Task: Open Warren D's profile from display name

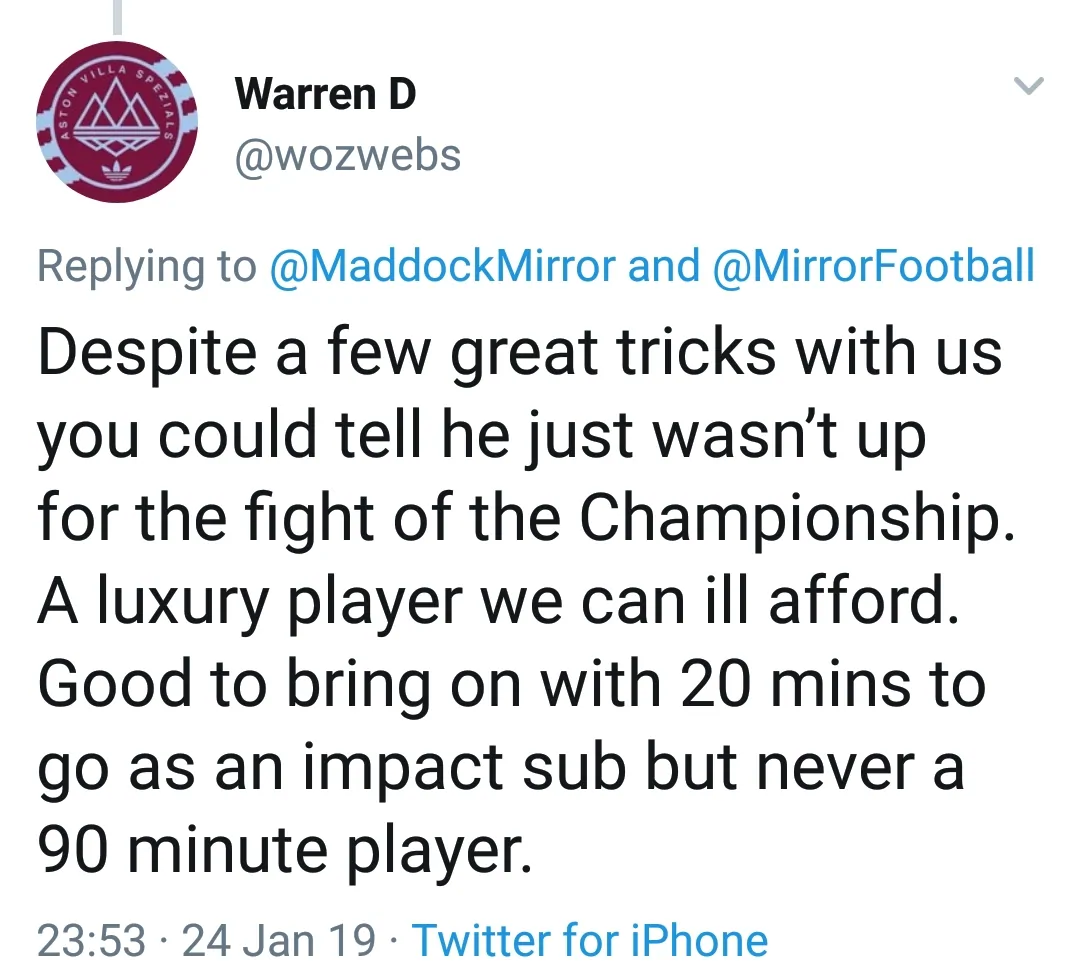Action: [325, 95]
